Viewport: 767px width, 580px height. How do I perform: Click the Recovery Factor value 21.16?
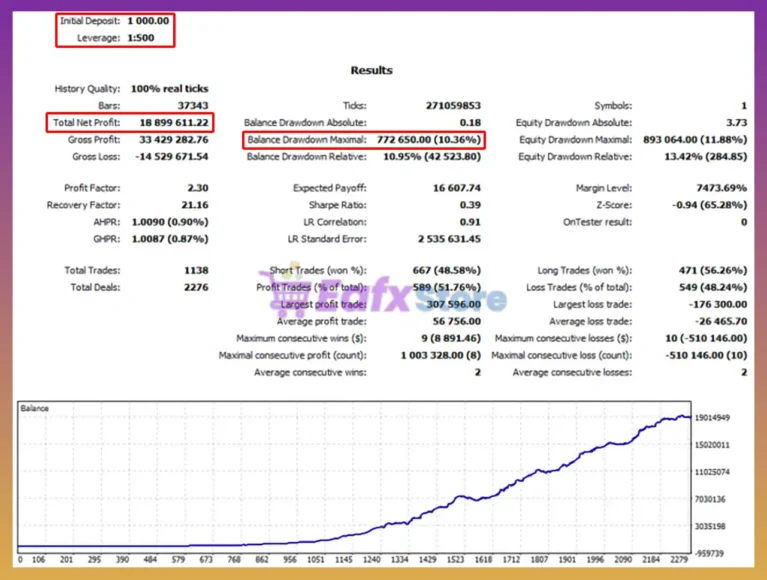[x=195, y=205]
